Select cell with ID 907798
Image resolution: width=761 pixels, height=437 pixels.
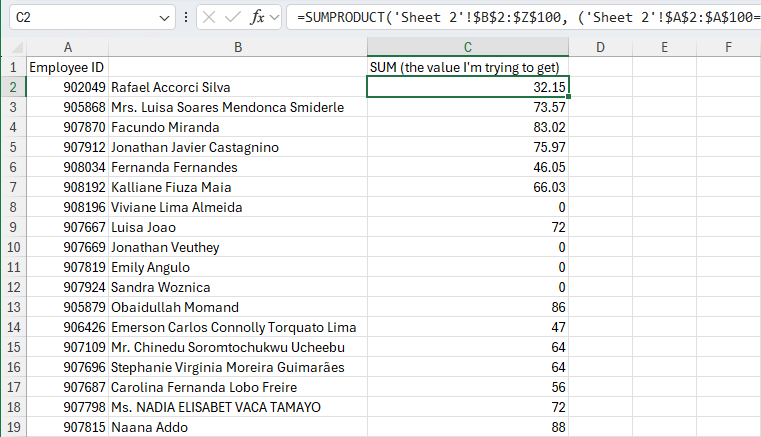(x=67, y=407)
